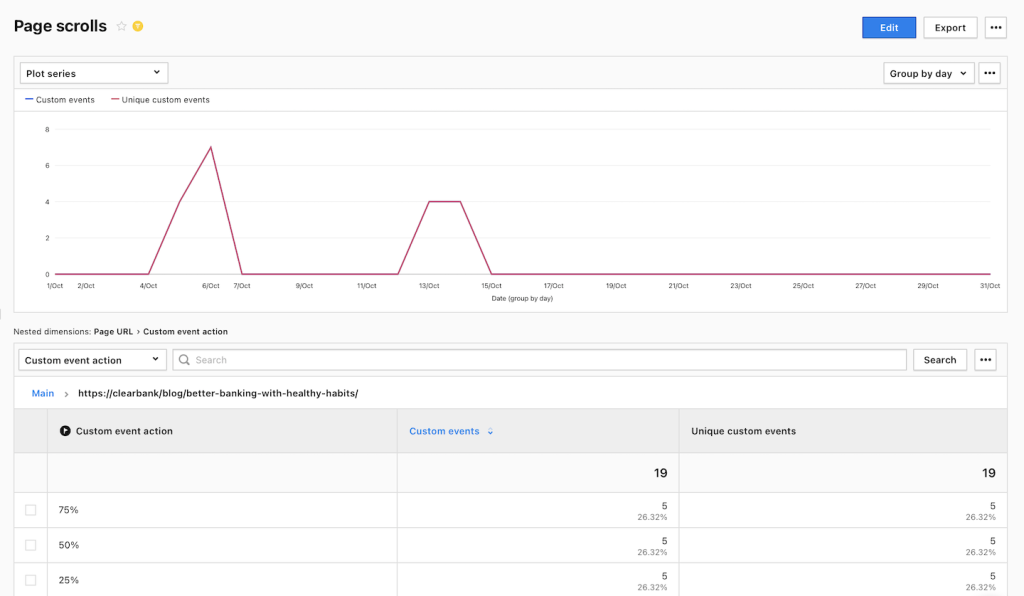Open the Custom event action dimension dropdown
Screen dimensions: 1024x596
(91, 359)
